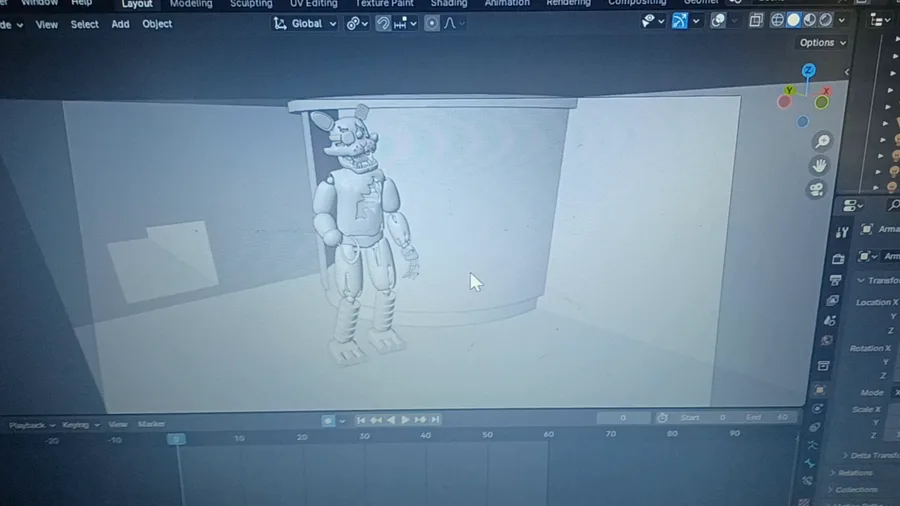Open the Options dropdown in viewport
This screenshot has height=506, width=900.
[823, 42]
